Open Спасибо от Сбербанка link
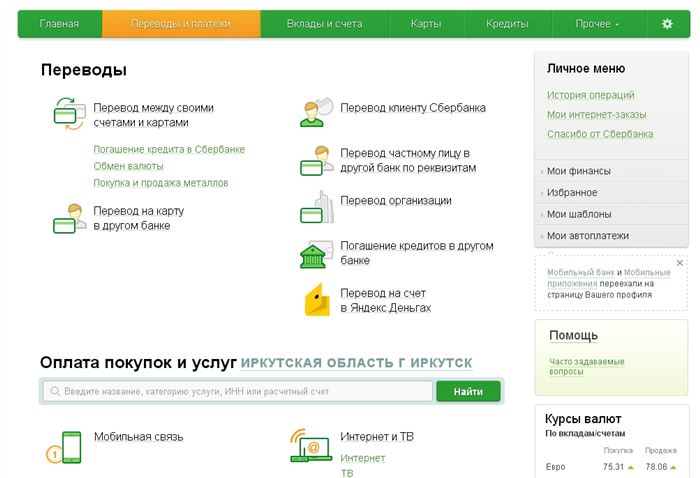The width and height of the screenshot is (700, 478). click(x=600, y=134)
